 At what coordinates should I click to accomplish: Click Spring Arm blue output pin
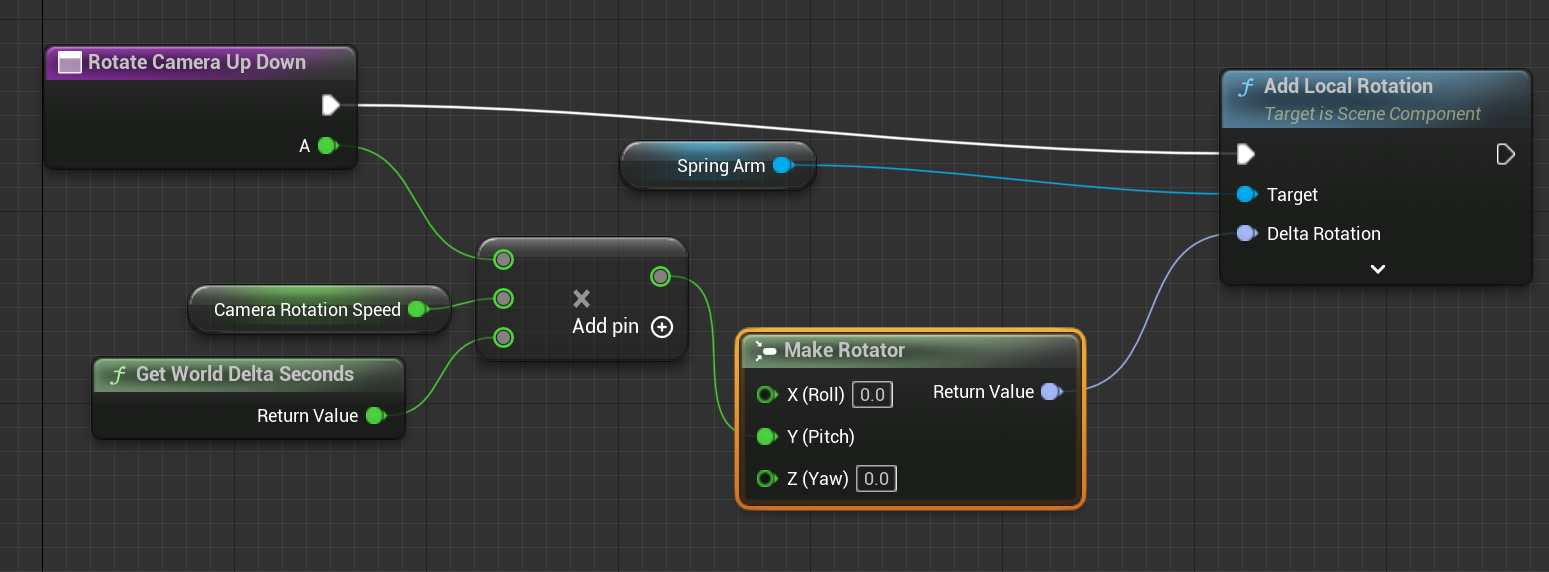pyautogui.click(x=782, y=165)
